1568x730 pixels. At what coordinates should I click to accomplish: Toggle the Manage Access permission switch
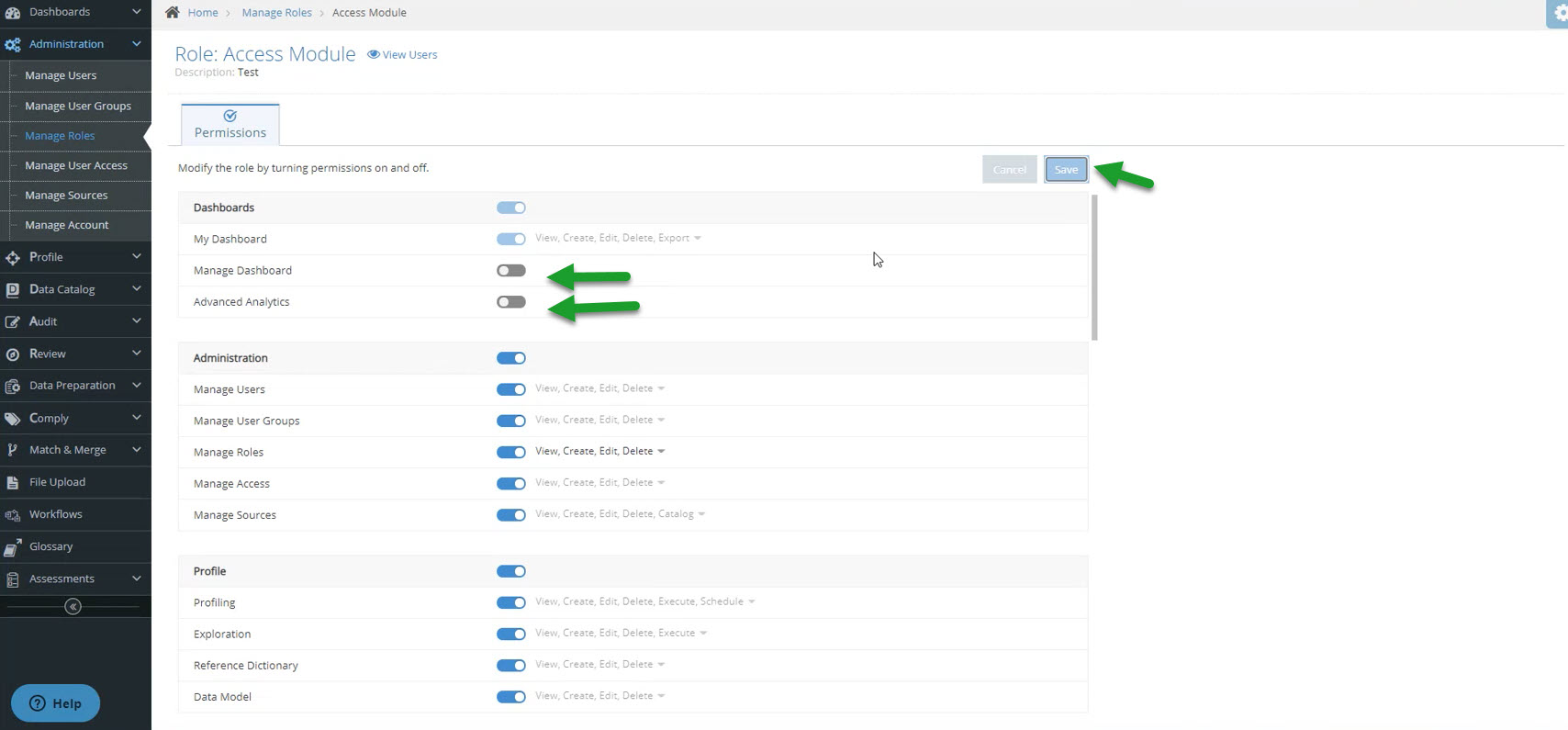pos(511,483)
